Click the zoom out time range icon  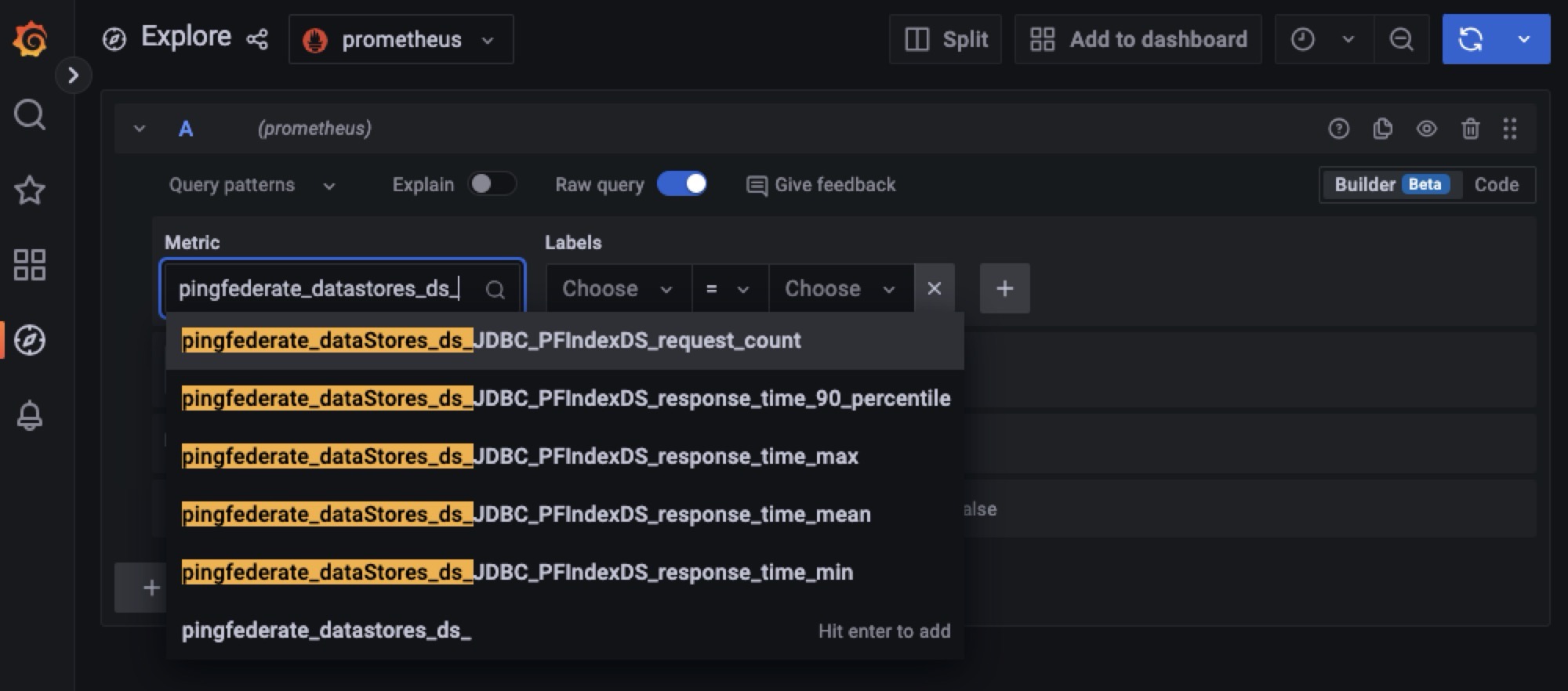tap(1401, 39)
